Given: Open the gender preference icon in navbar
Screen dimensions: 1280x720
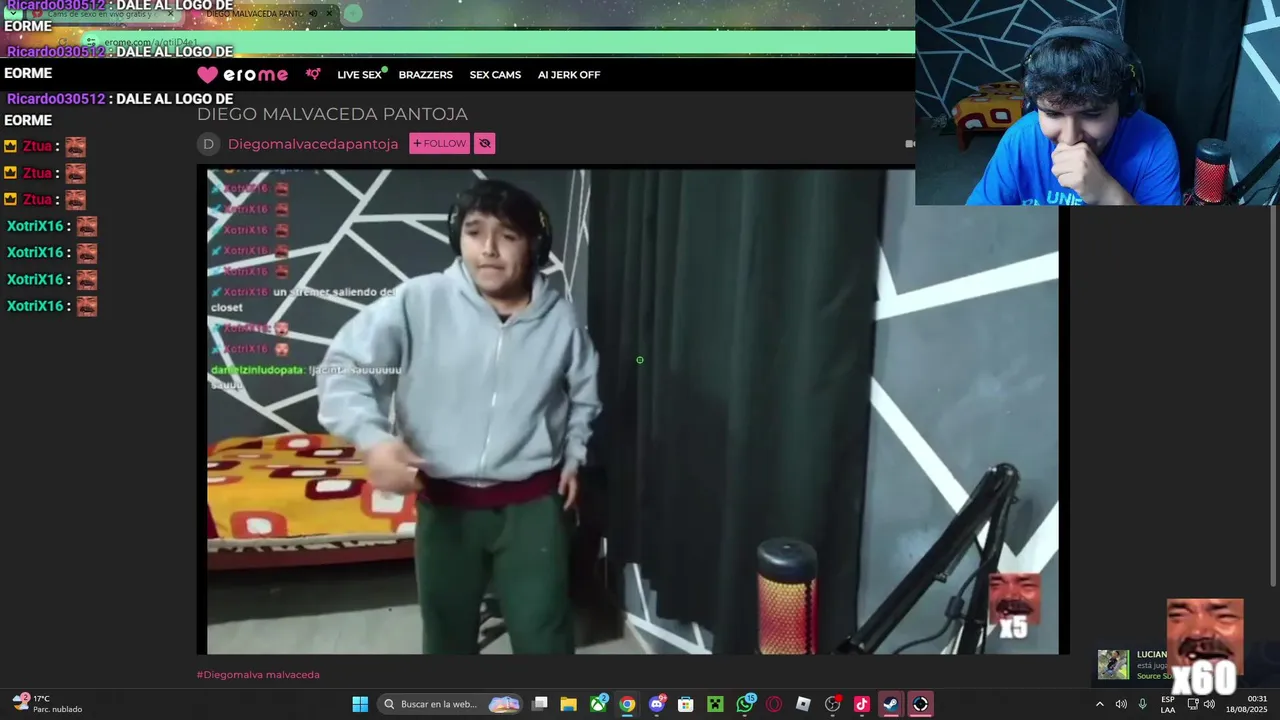Looking at the screenshot, I should coord(313,74).
